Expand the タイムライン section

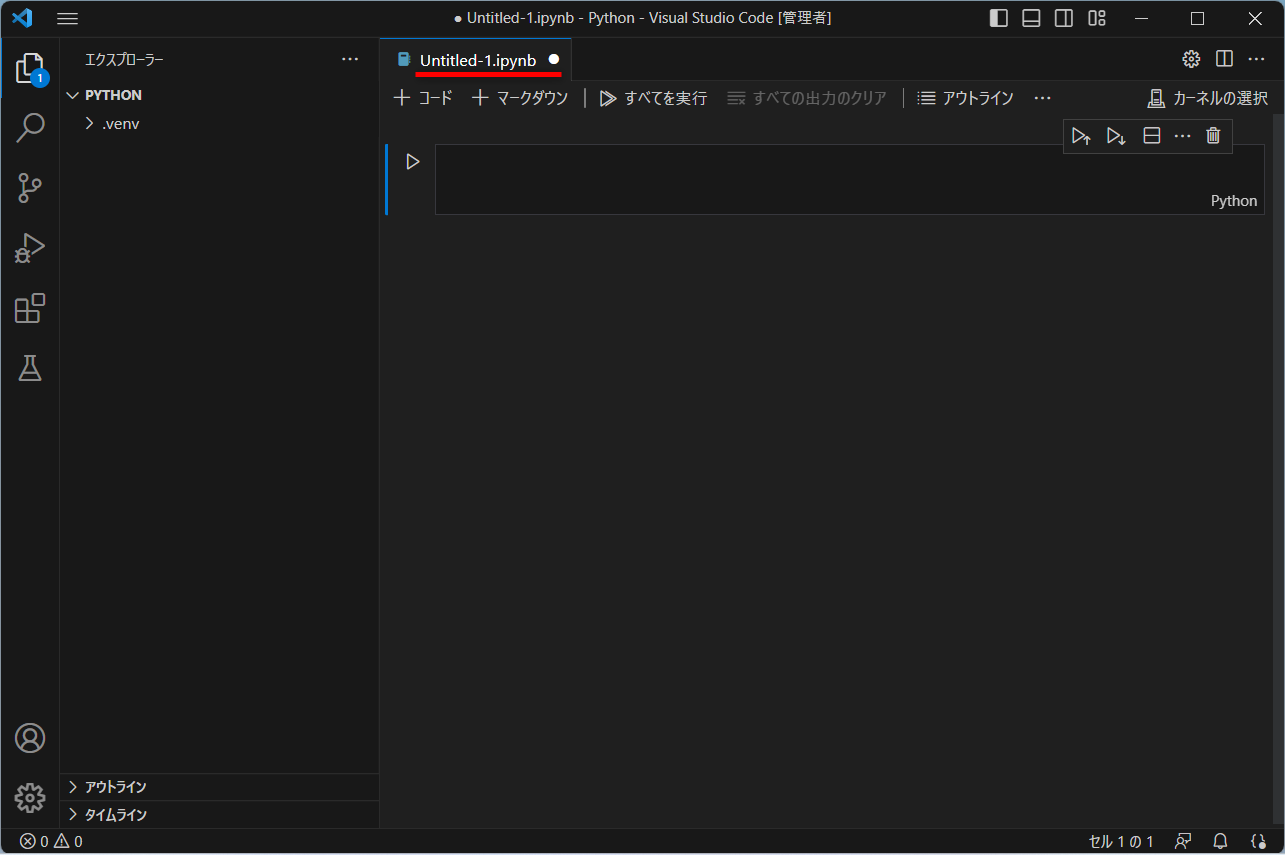pos(115,814)
